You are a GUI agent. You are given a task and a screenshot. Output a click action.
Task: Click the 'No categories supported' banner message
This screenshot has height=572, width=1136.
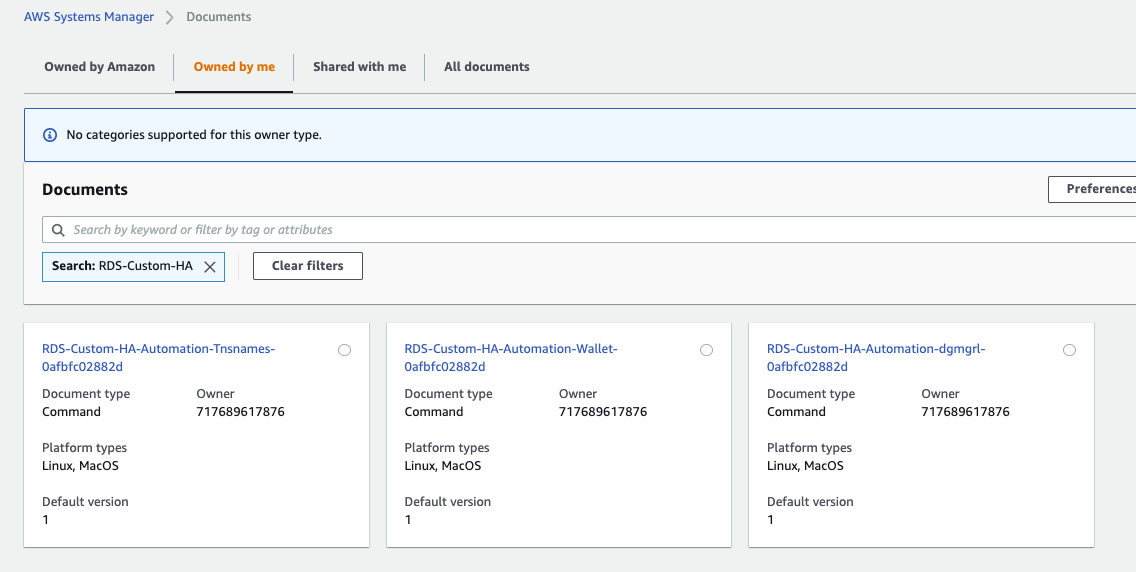point(194,135)
